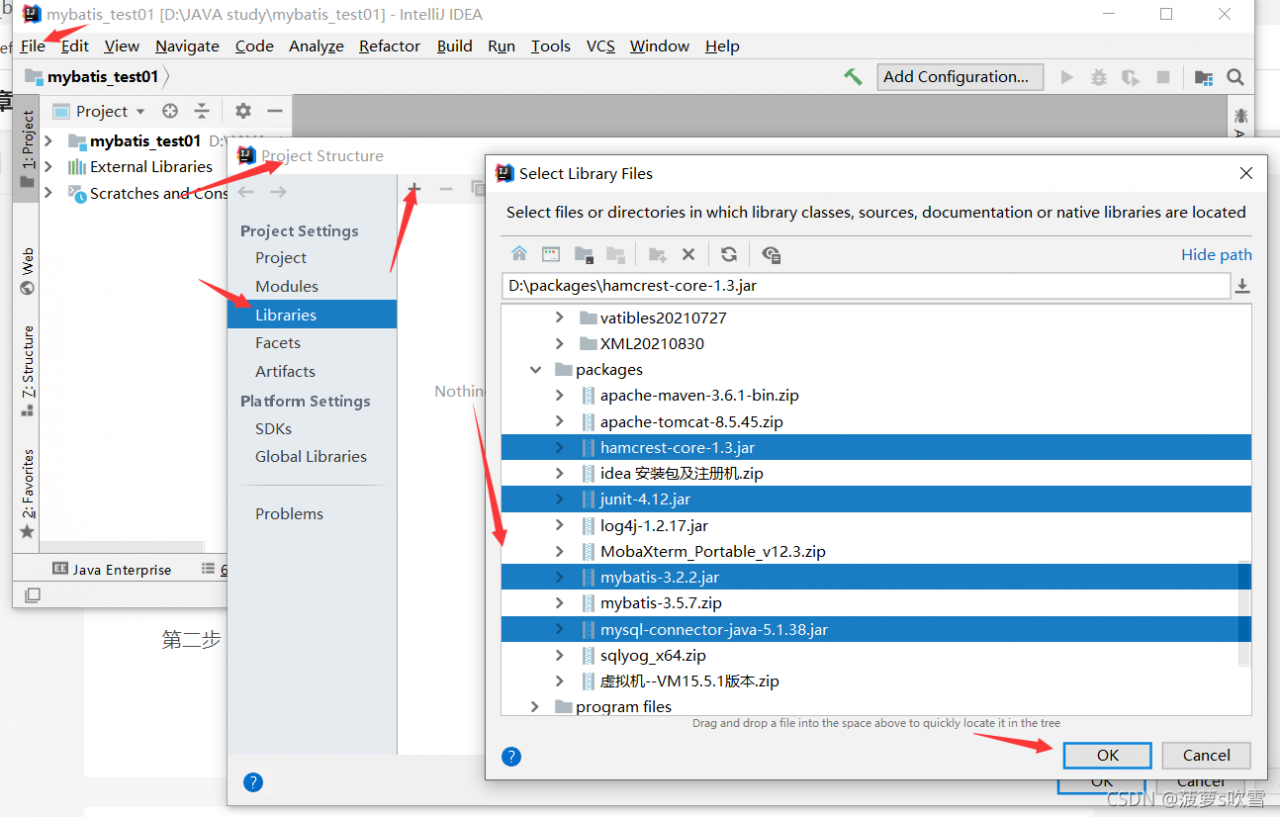This screenshot has height=817, width=1280.
Task: Click the Collapse All icon in Project panel
Action: 202,111
